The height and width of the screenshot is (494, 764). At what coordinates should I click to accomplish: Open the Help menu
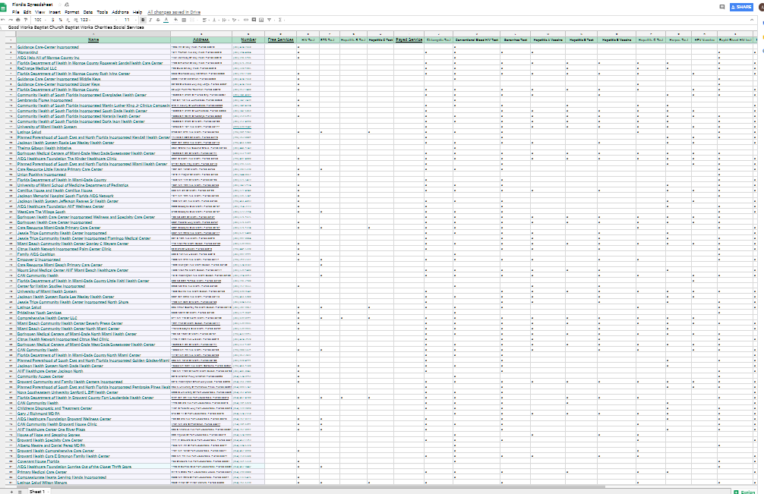click(137, 12)
